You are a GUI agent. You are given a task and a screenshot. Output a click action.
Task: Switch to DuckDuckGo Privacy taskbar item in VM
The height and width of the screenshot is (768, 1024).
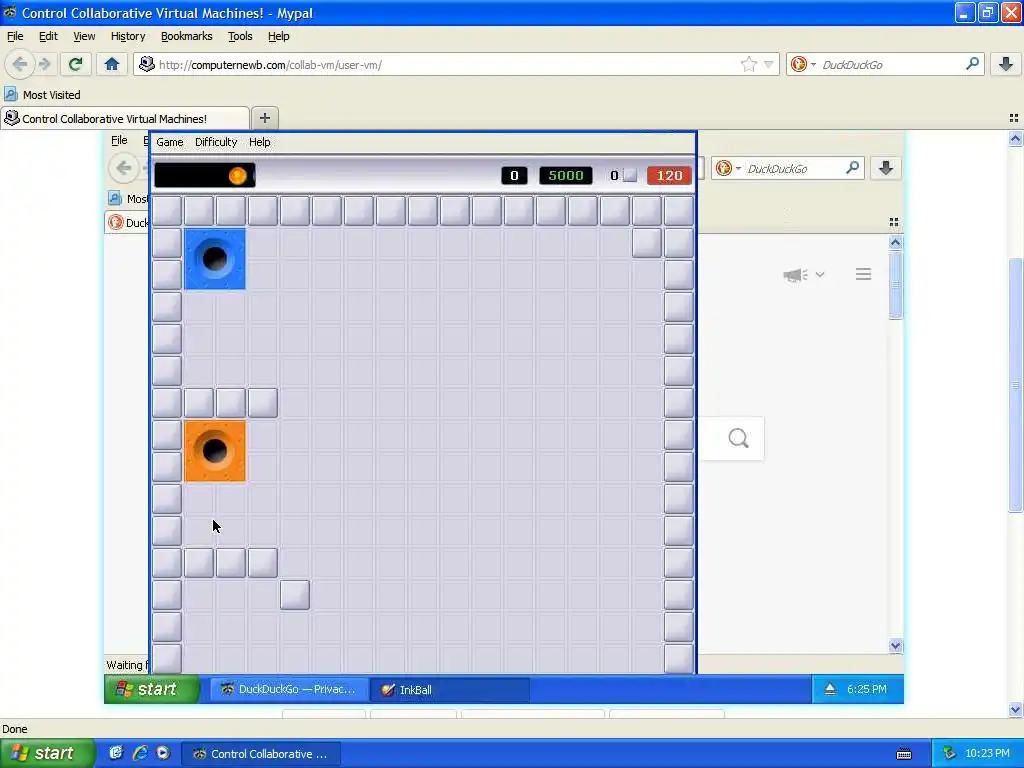[x=289, y=689]
